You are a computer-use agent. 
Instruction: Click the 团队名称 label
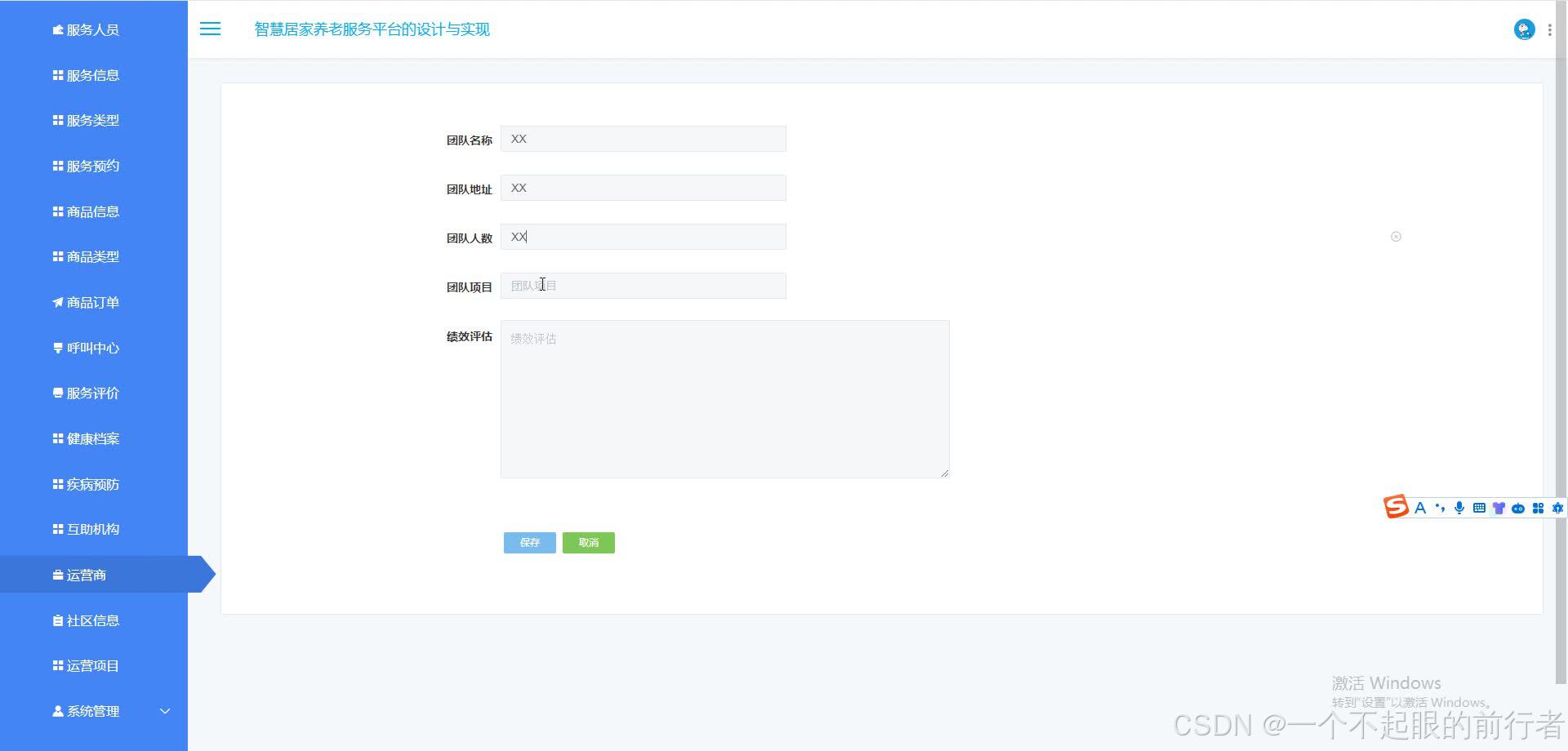470,140
